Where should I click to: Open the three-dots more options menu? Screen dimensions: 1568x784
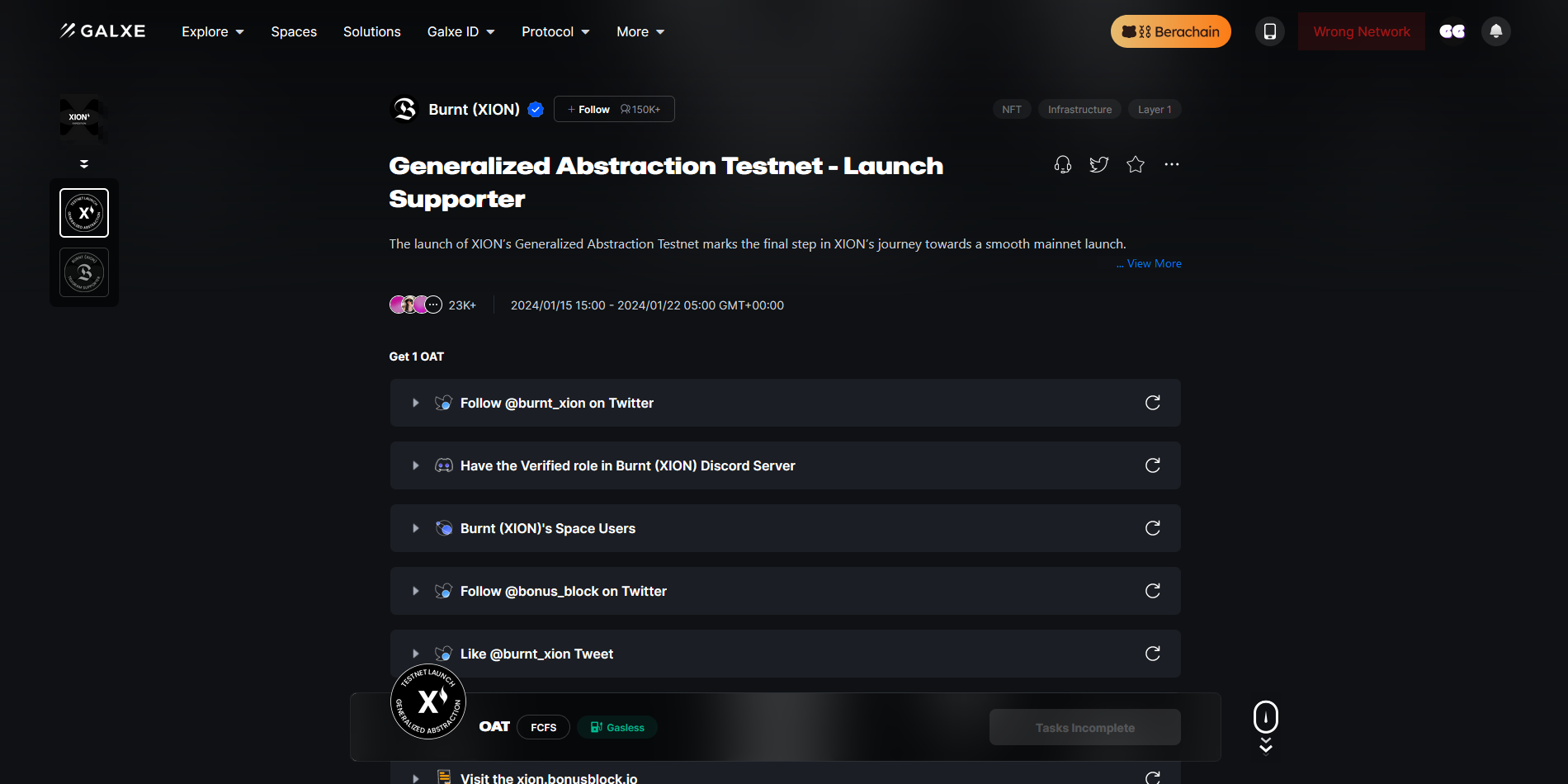pyautogui.click(x=1171, y=164)
